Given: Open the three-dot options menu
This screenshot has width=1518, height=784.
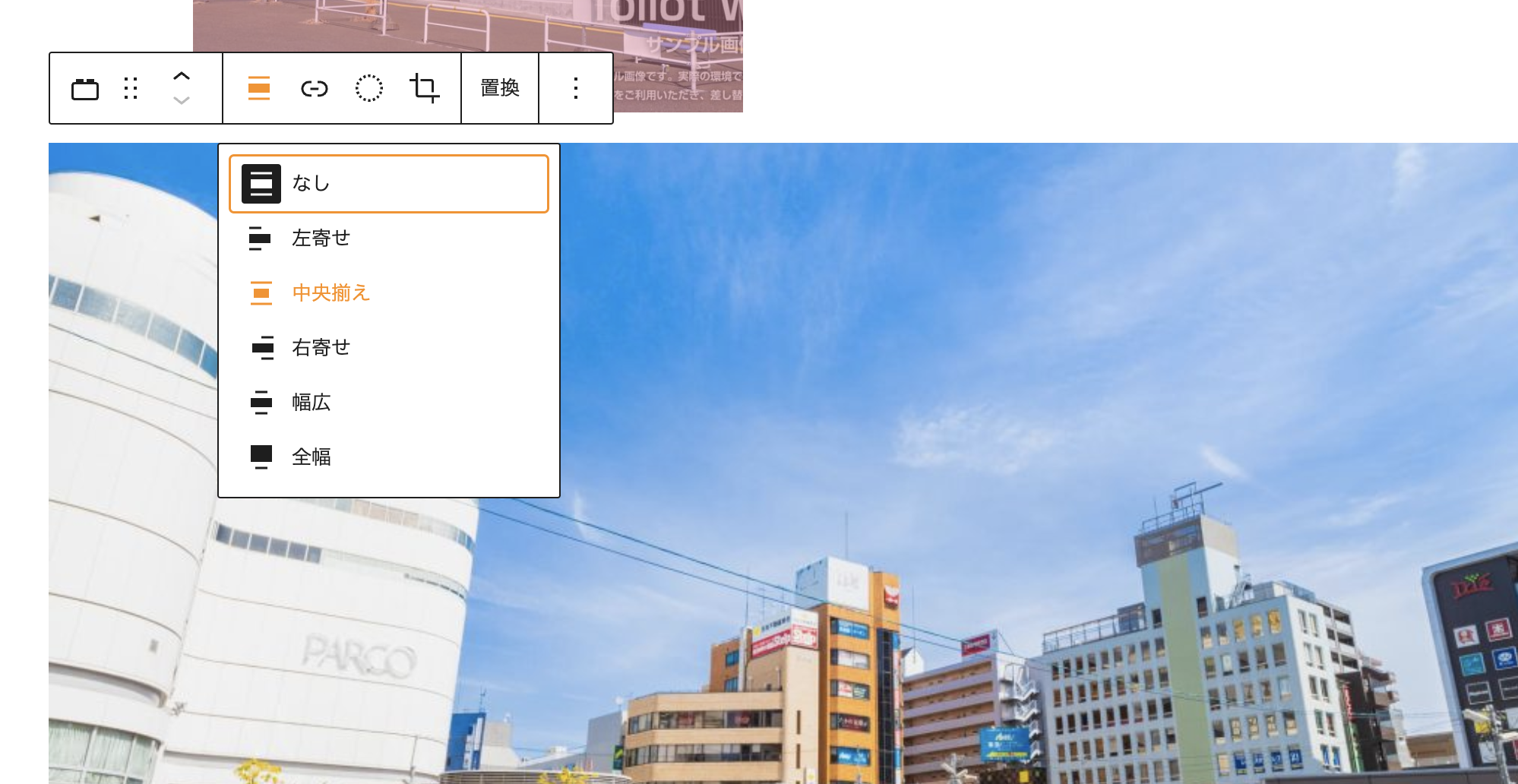Looking at the screenshot, I should coord(576,89).
